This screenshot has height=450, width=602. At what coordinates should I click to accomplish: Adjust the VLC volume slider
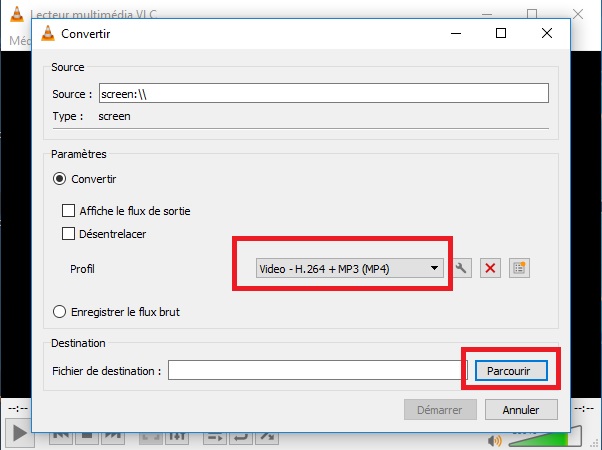click(545, 437)
